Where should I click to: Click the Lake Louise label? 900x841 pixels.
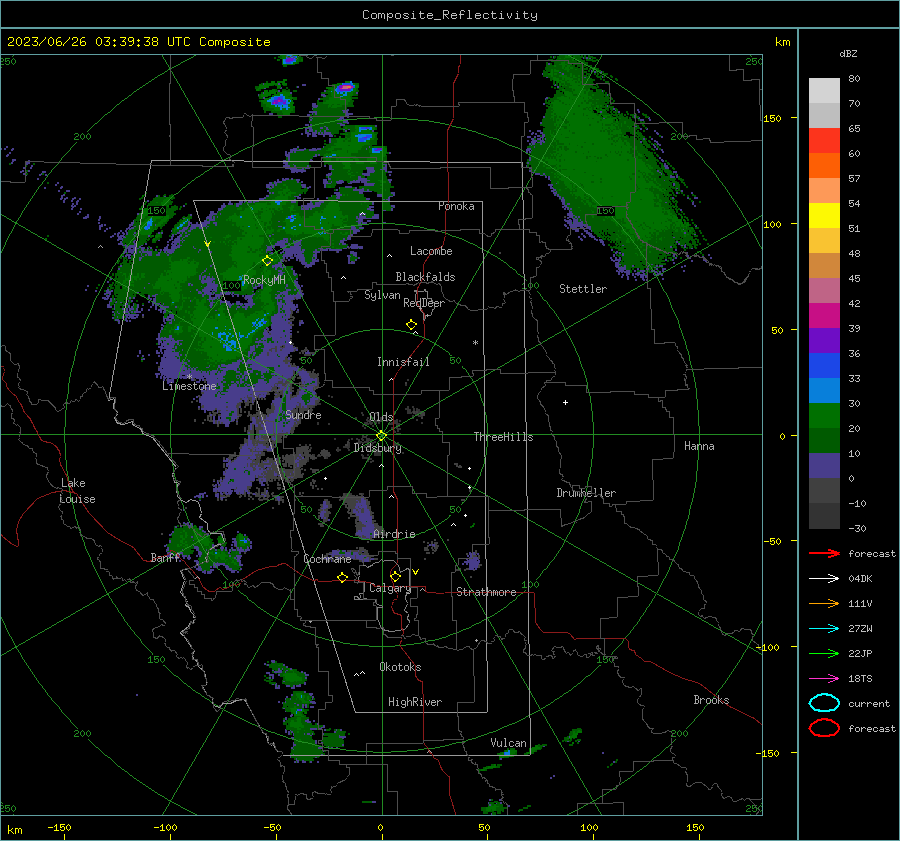coord(77,491)
